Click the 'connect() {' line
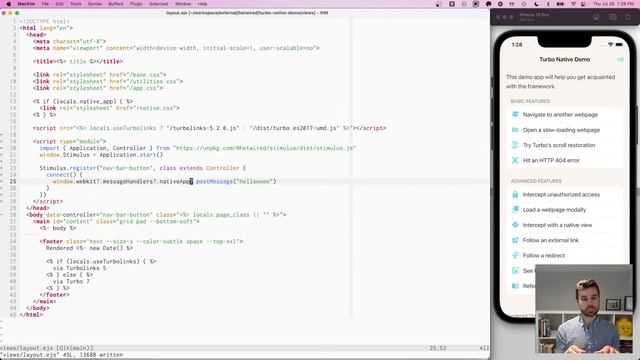Screen dimensions: 640x360 click(64, 175)
